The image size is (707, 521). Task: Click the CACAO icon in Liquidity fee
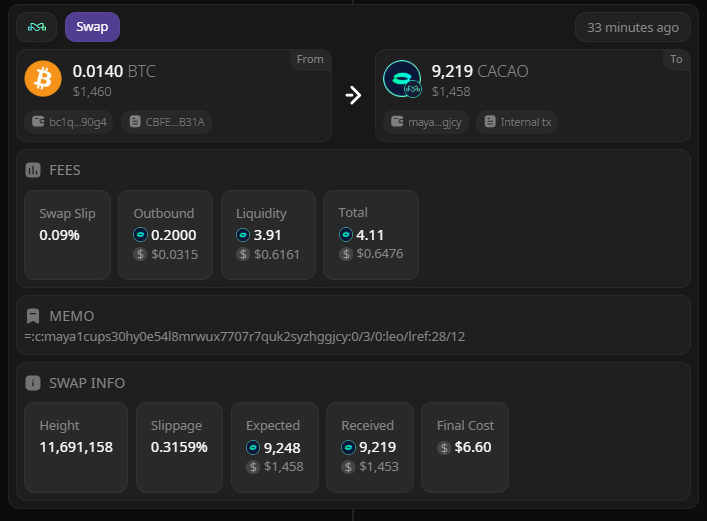(x=243, y=235)
